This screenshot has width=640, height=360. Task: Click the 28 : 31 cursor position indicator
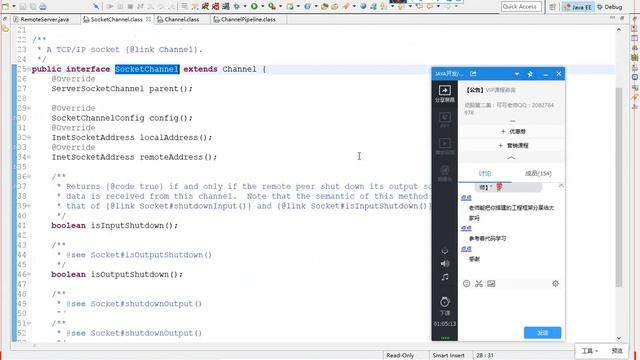point(485,356)
